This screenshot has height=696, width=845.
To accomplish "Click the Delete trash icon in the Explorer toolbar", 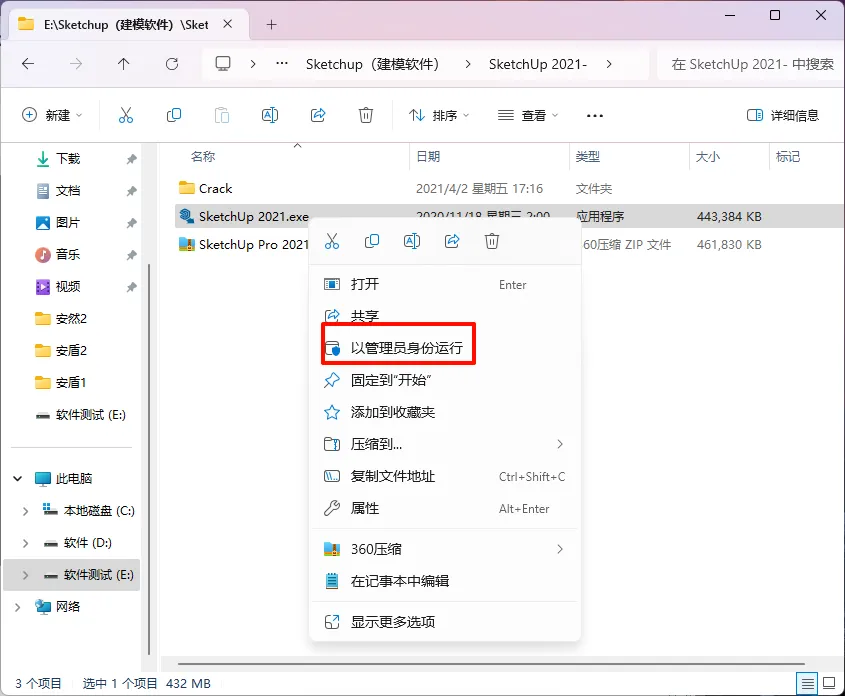I will (366, 115).
